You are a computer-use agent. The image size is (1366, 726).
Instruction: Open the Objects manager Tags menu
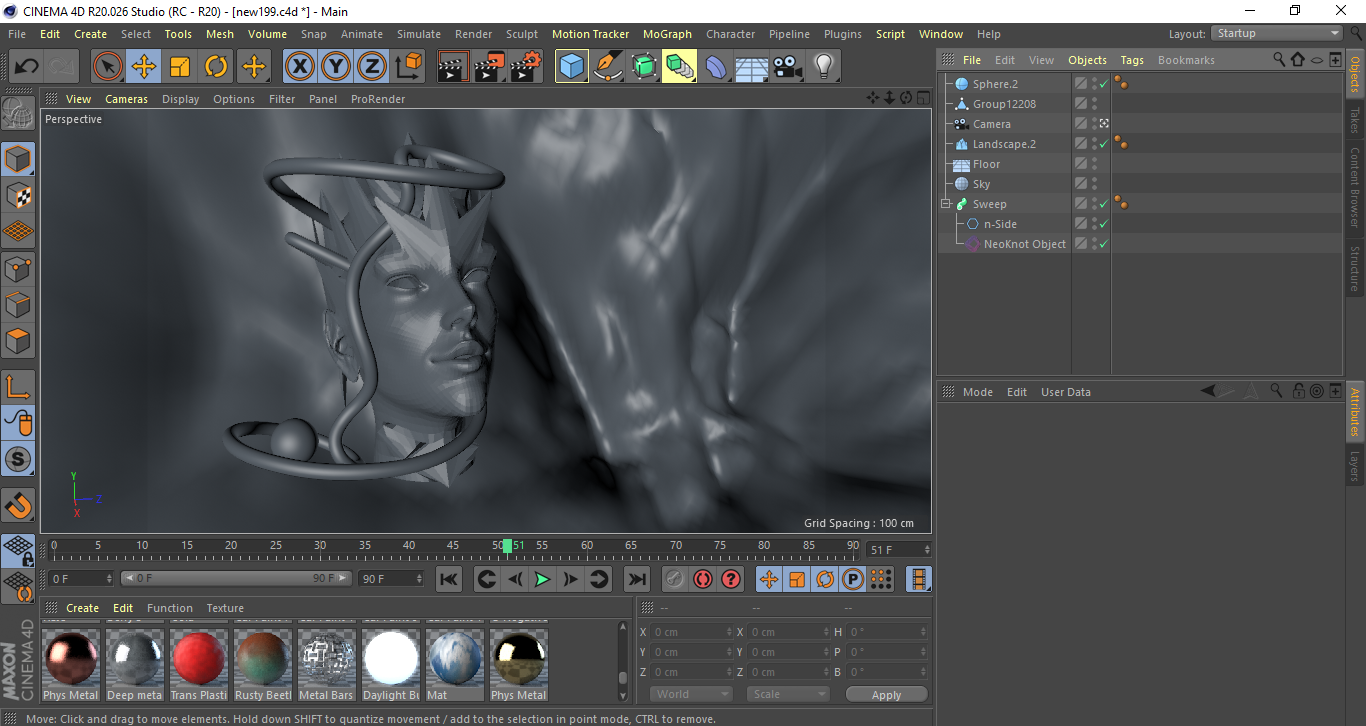click(1132, 60)
